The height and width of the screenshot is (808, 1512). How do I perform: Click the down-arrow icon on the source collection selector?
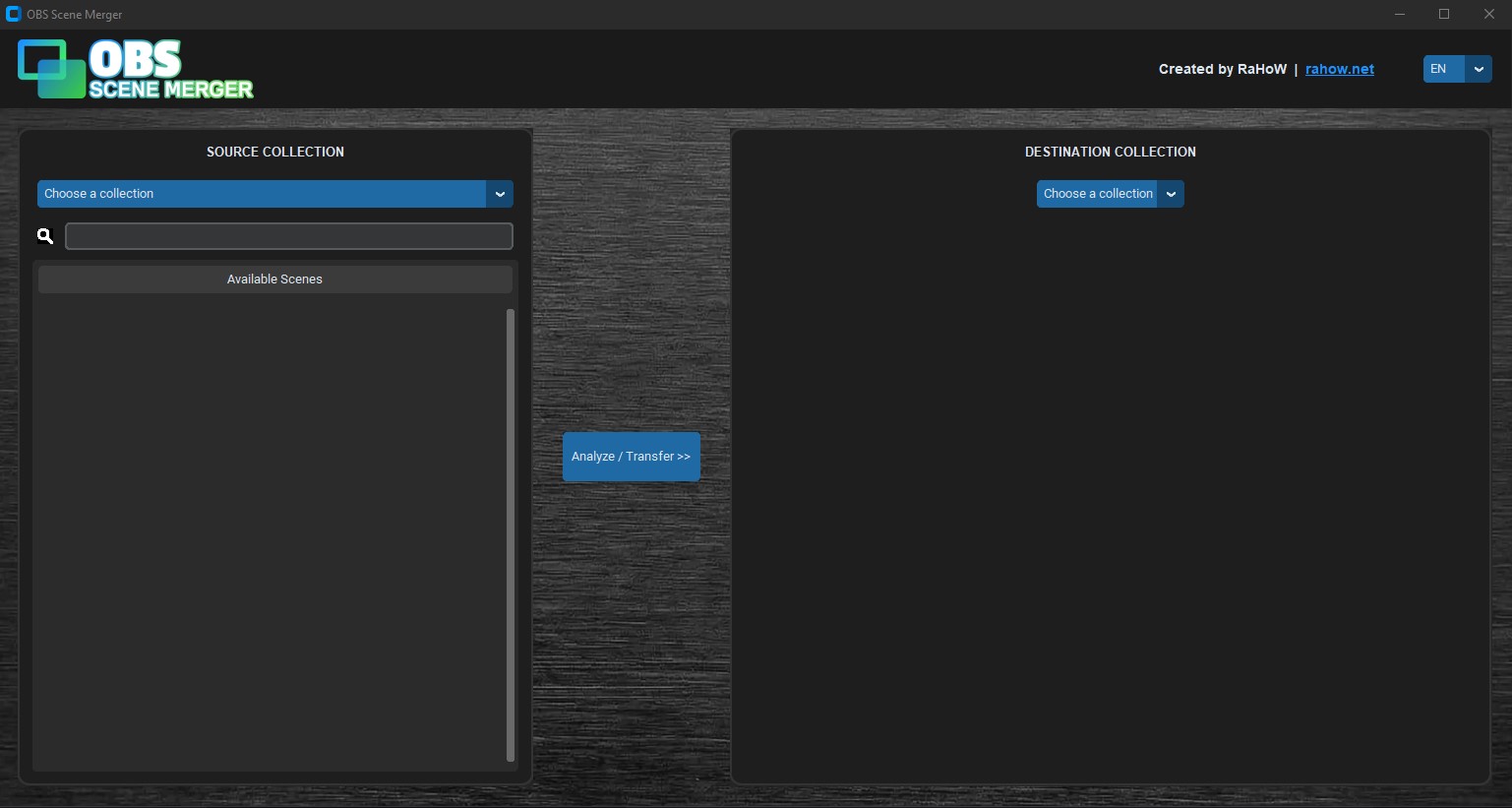tap(501, 194)
